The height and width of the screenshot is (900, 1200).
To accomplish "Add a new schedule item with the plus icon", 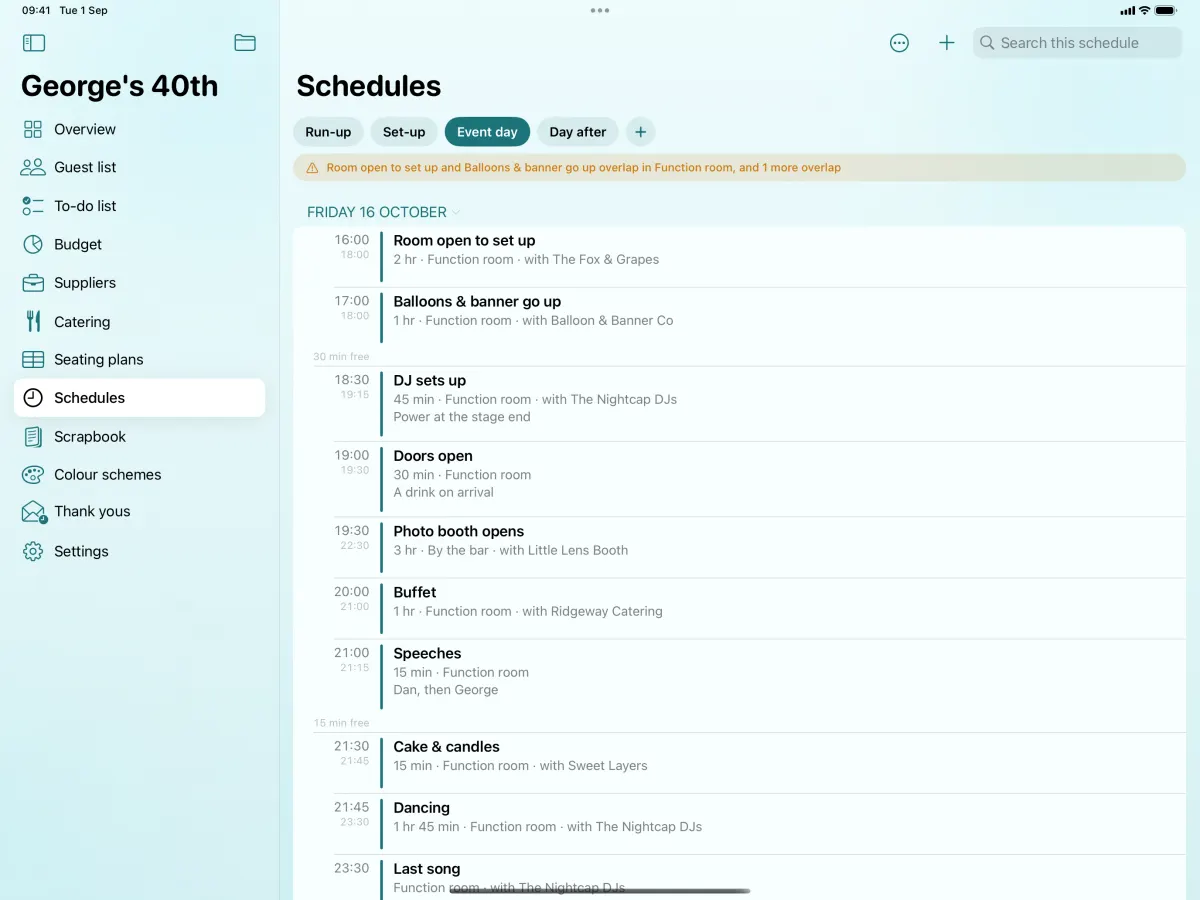I will point(946,43).
